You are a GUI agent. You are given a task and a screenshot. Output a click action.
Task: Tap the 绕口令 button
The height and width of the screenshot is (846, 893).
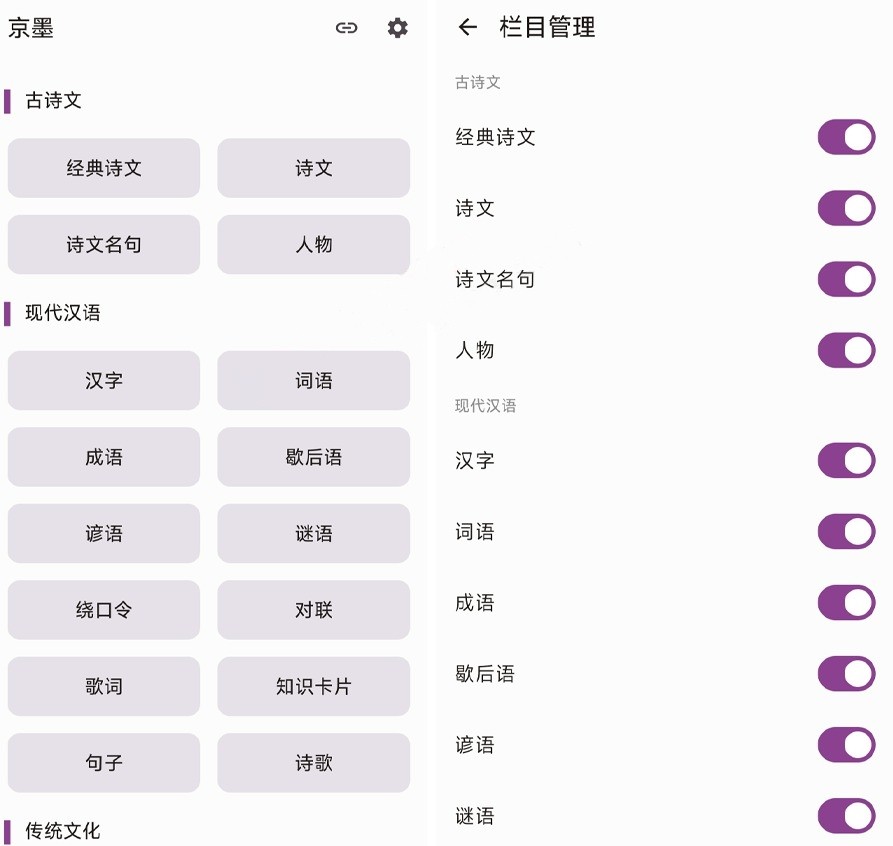104,610
